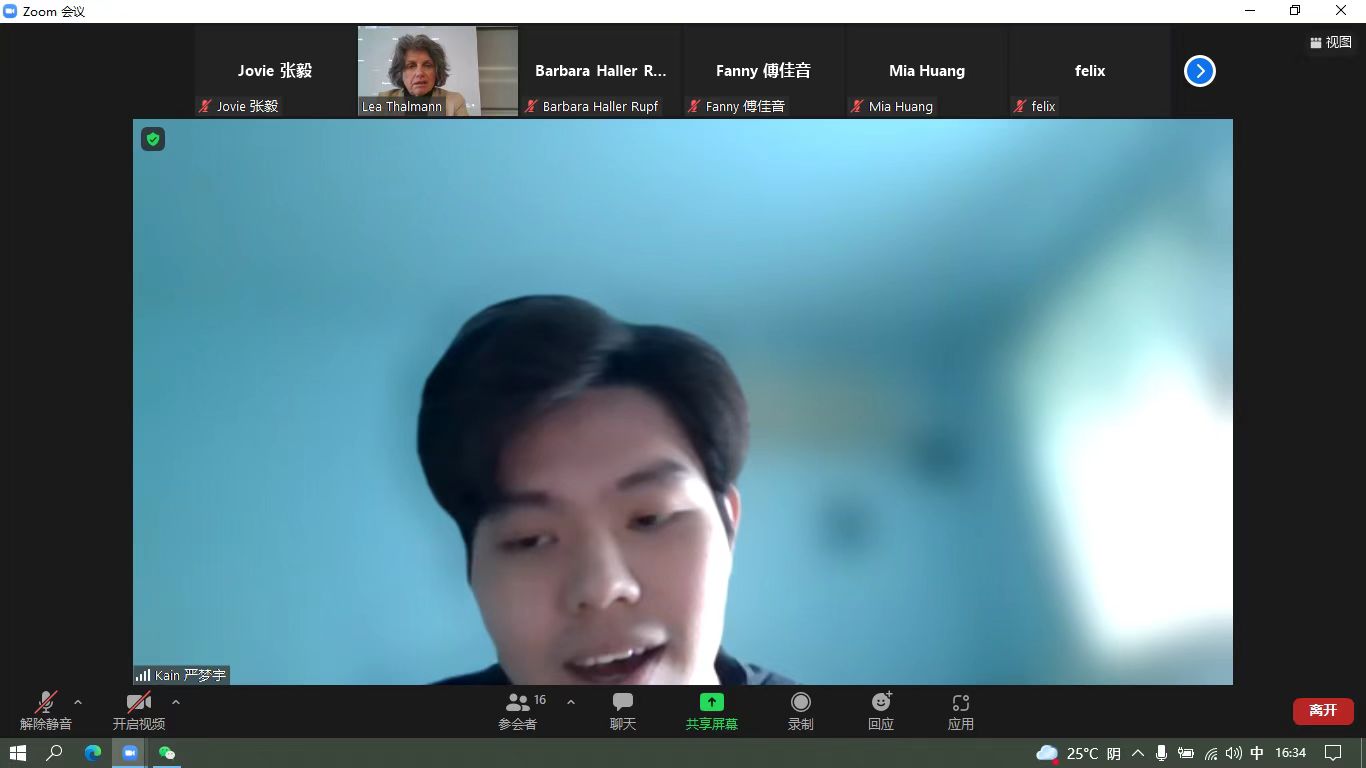Viewport: 1366px width, 768px height.
Task: Expand audio options arrow beside 解除静音
Action: point(78,702)
